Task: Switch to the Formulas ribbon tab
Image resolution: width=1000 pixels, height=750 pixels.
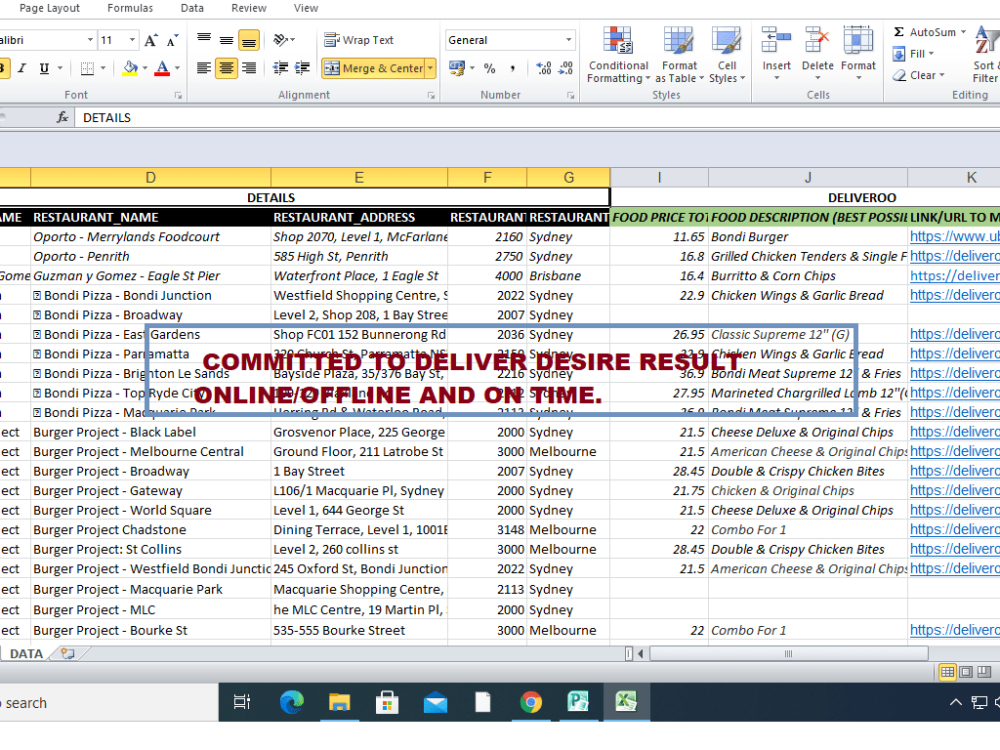Action: tap(130, 8)
